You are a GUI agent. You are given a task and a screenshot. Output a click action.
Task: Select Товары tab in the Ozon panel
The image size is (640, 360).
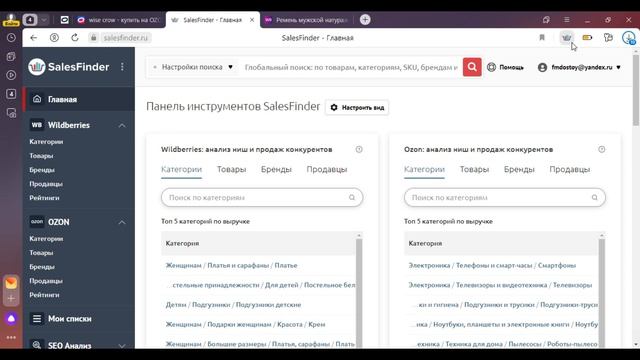(474, 169)
